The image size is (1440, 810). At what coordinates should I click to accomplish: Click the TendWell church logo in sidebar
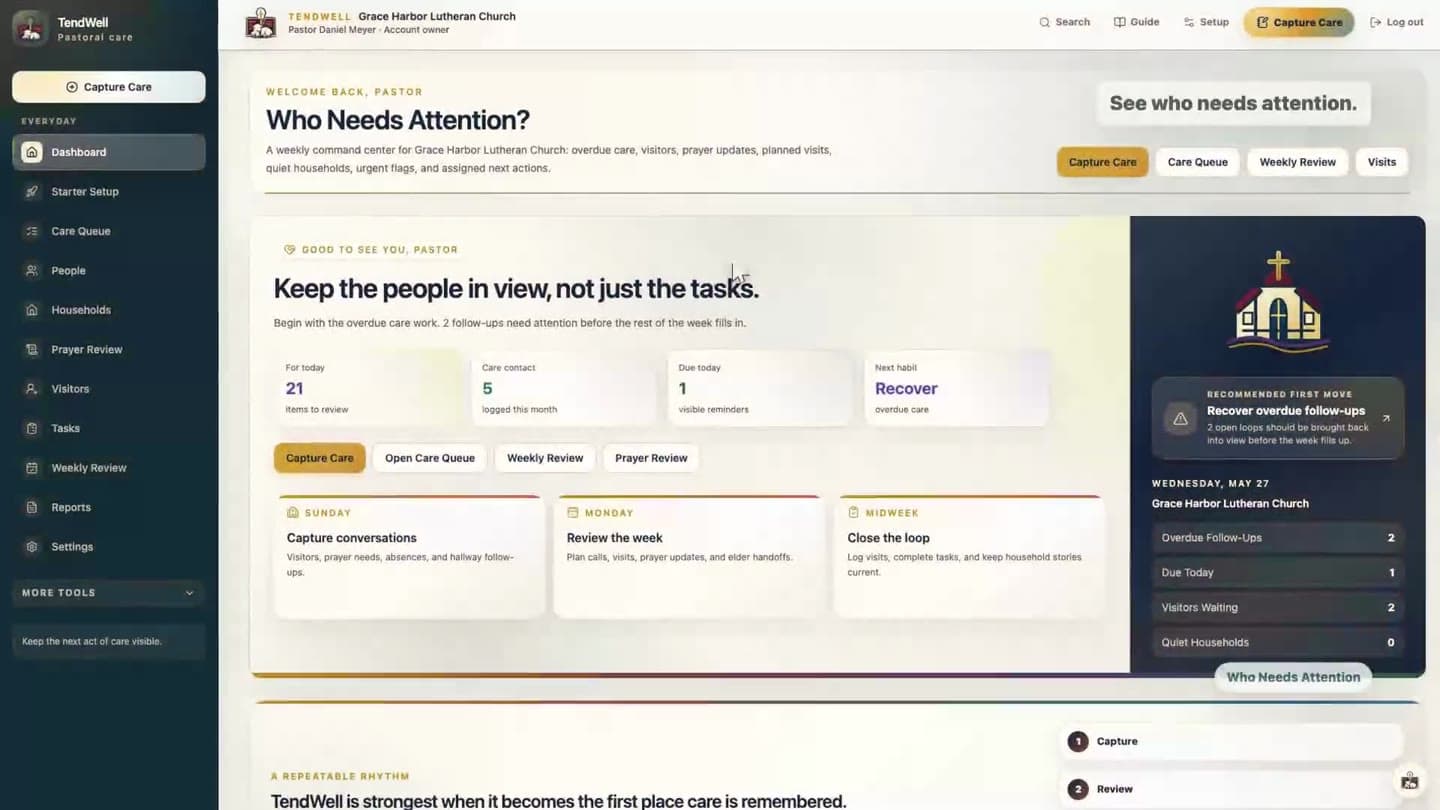[x=30, y=29]
